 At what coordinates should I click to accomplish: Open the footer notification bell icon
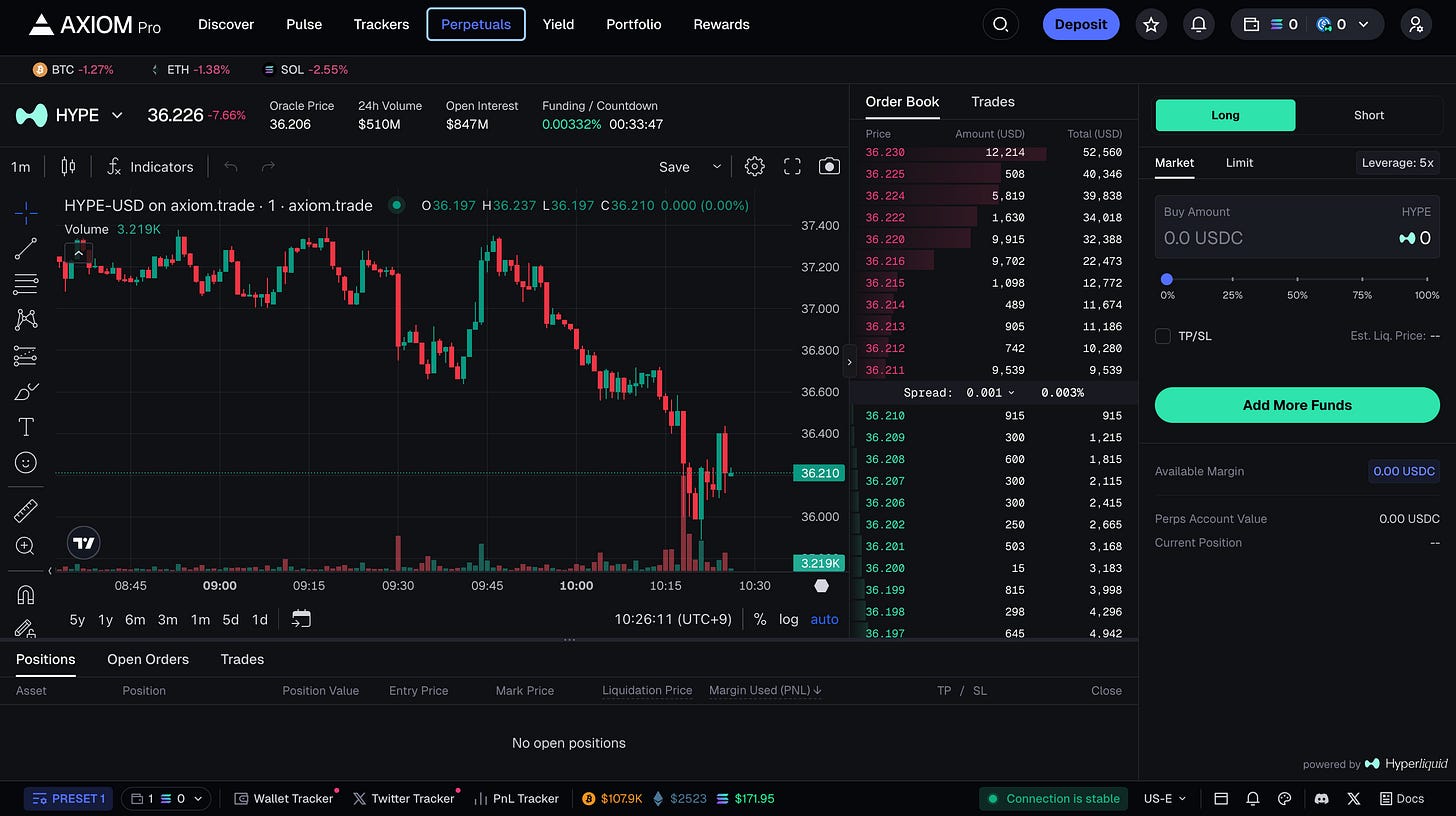tap(1252, 798)
